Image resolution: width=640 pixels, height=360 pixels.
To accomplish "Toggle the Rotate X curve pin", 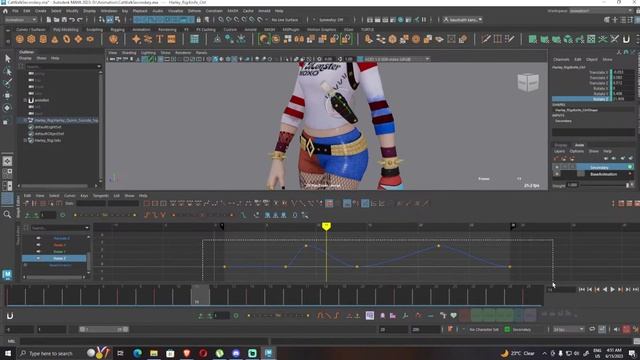I will (x=38, y=245).
